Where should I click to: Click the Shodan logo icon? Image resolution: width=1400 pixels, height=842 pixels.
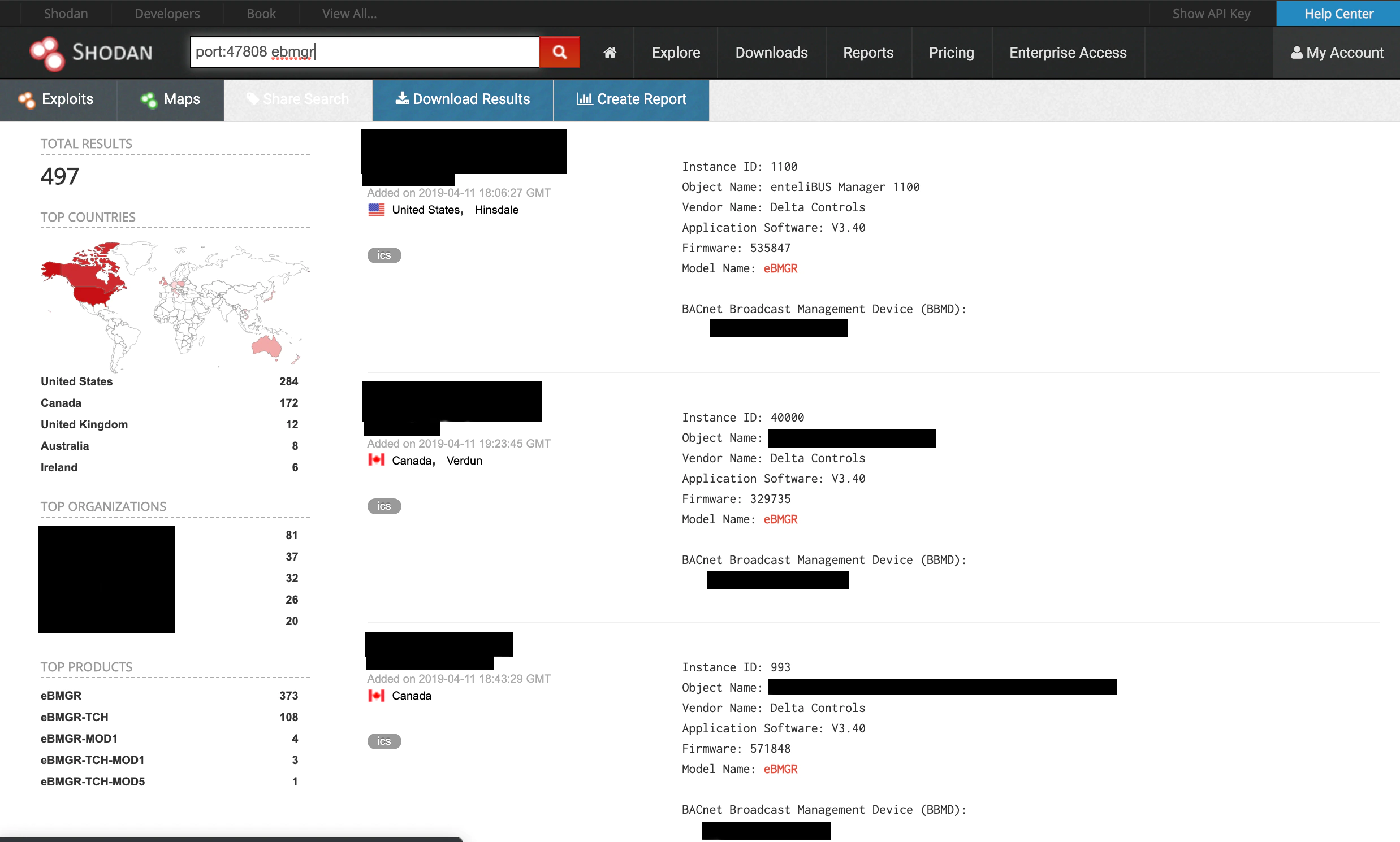pos(47,54)
